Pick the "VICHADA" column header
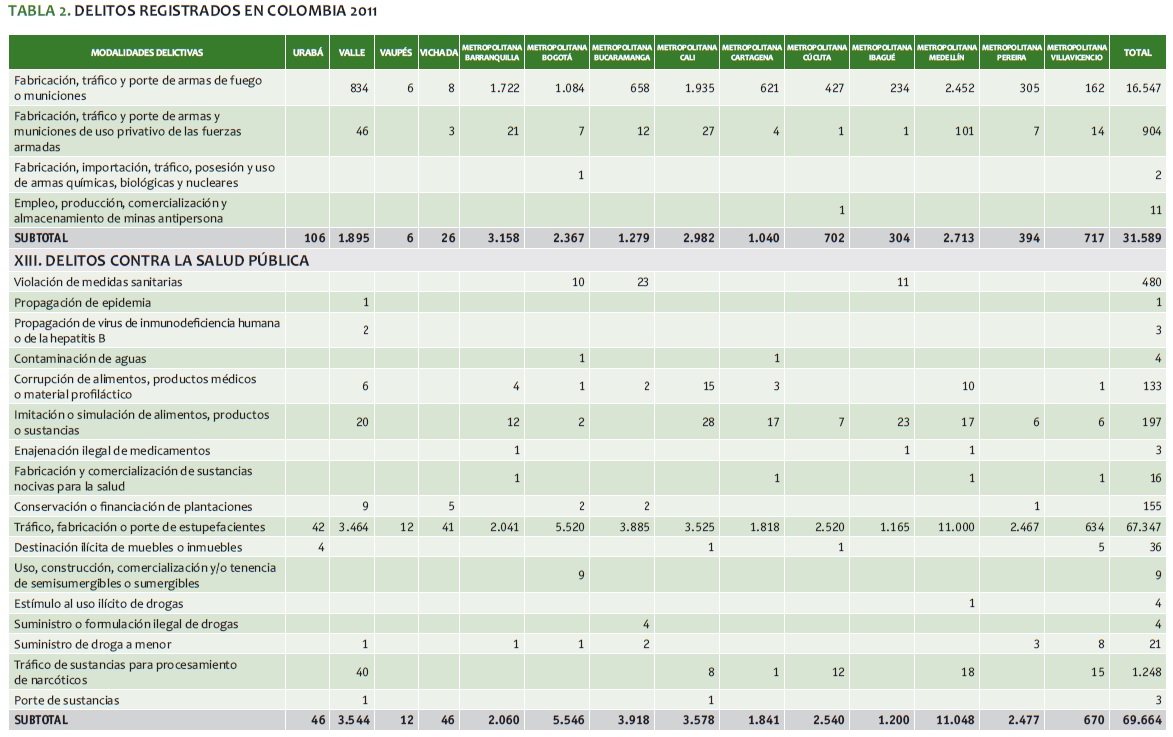This screenshot has width=1173, height=737. 439,53
